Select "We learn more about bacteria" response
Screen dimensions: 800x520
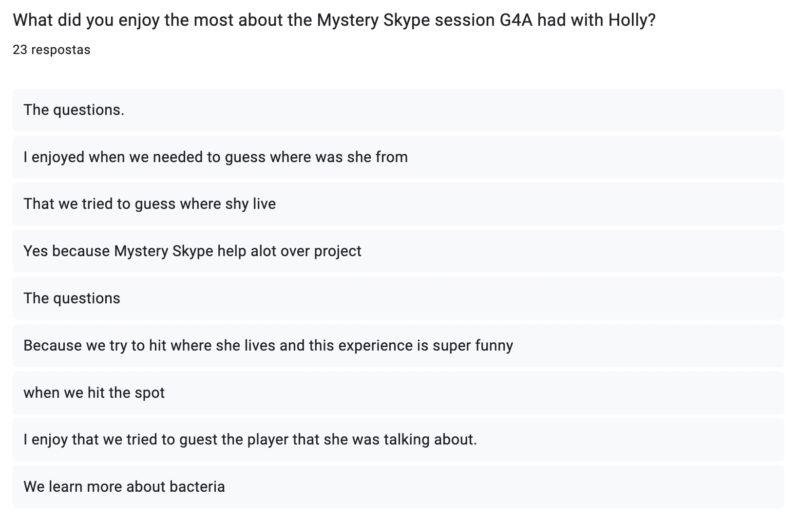pos(124,487)
